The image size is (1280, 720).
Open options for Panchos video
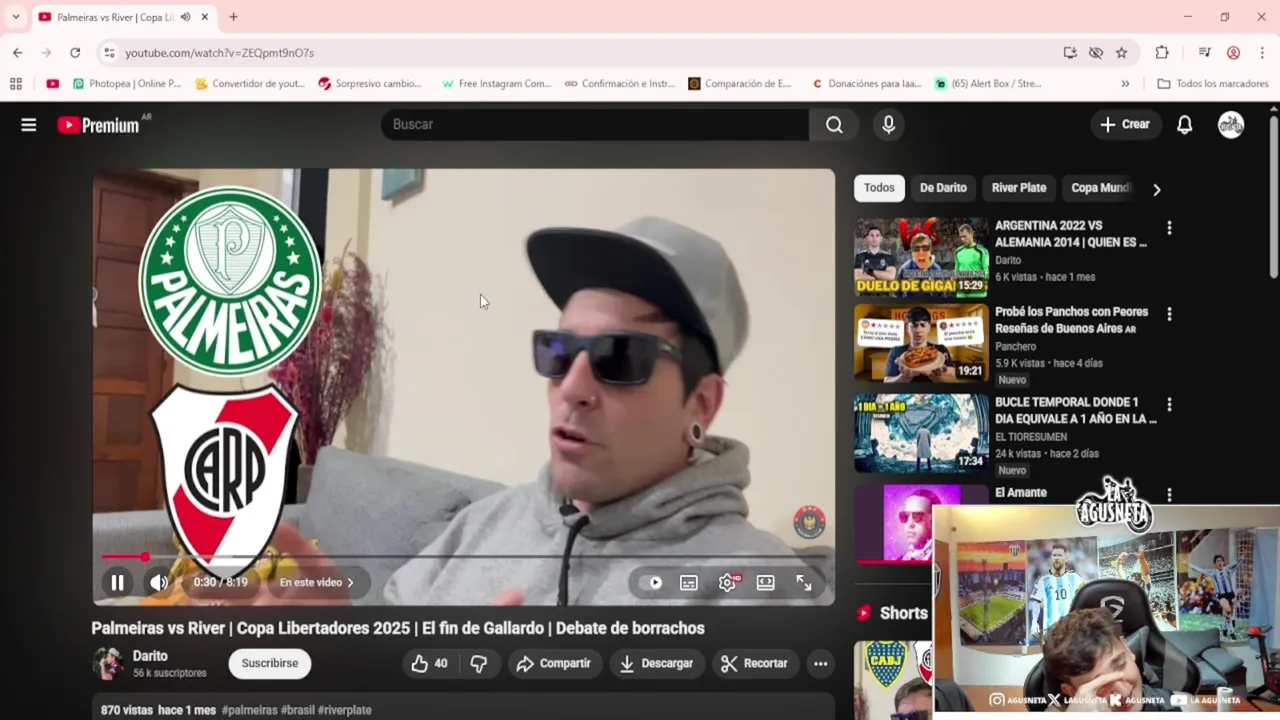pos(1169,314)
